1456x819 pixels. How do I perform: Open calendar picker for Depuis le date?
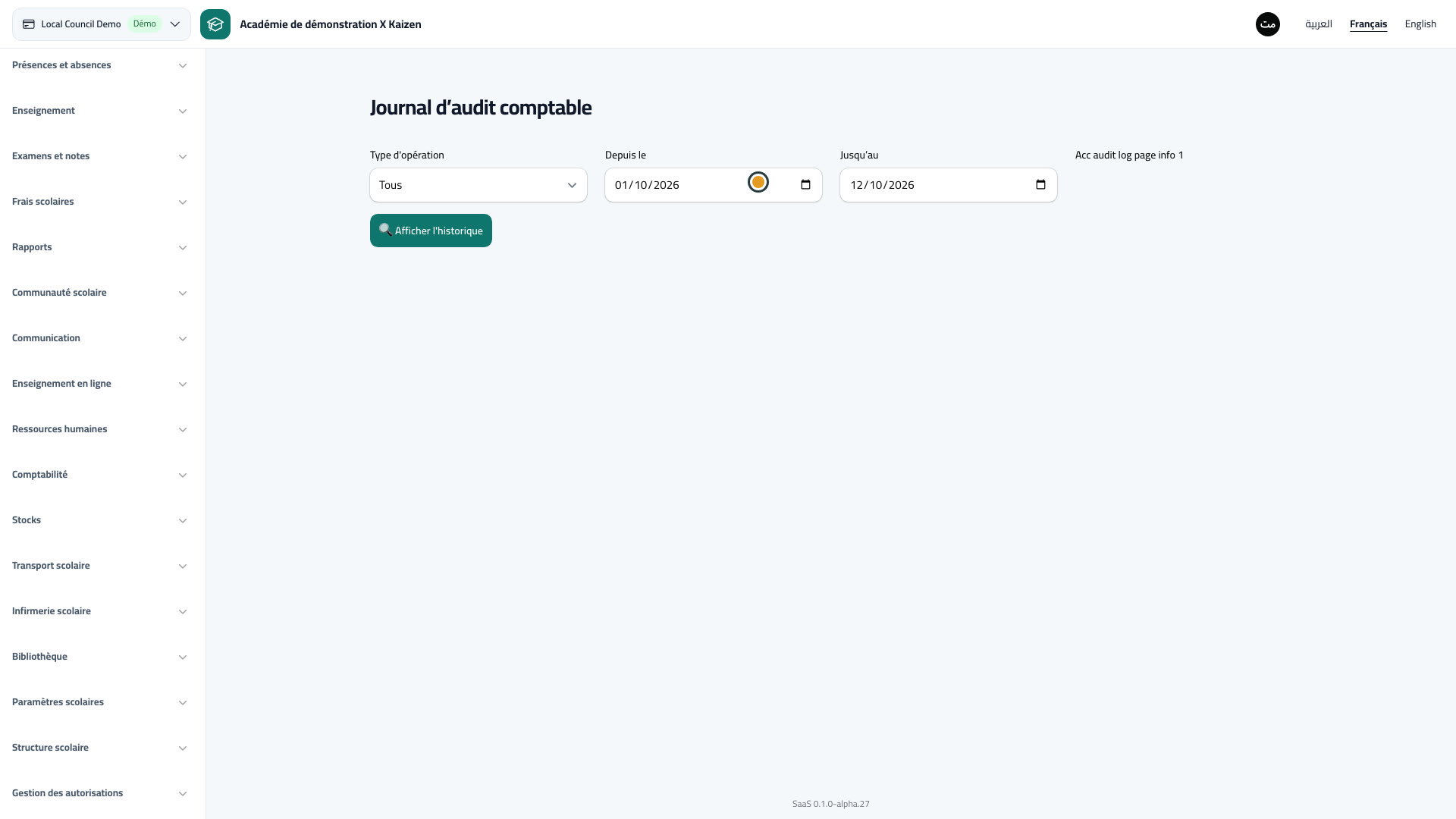pyautogui.click(x=805, y=185)
